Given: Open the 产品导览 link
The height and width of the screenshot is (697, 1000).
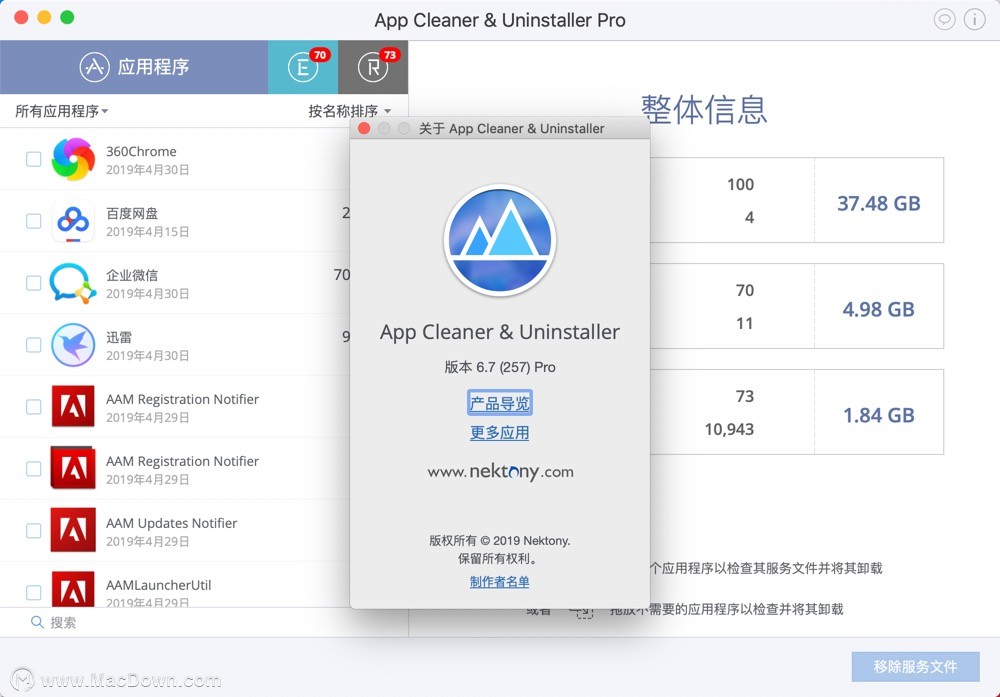Looking at the screenshot, I should tap(499, 403).
